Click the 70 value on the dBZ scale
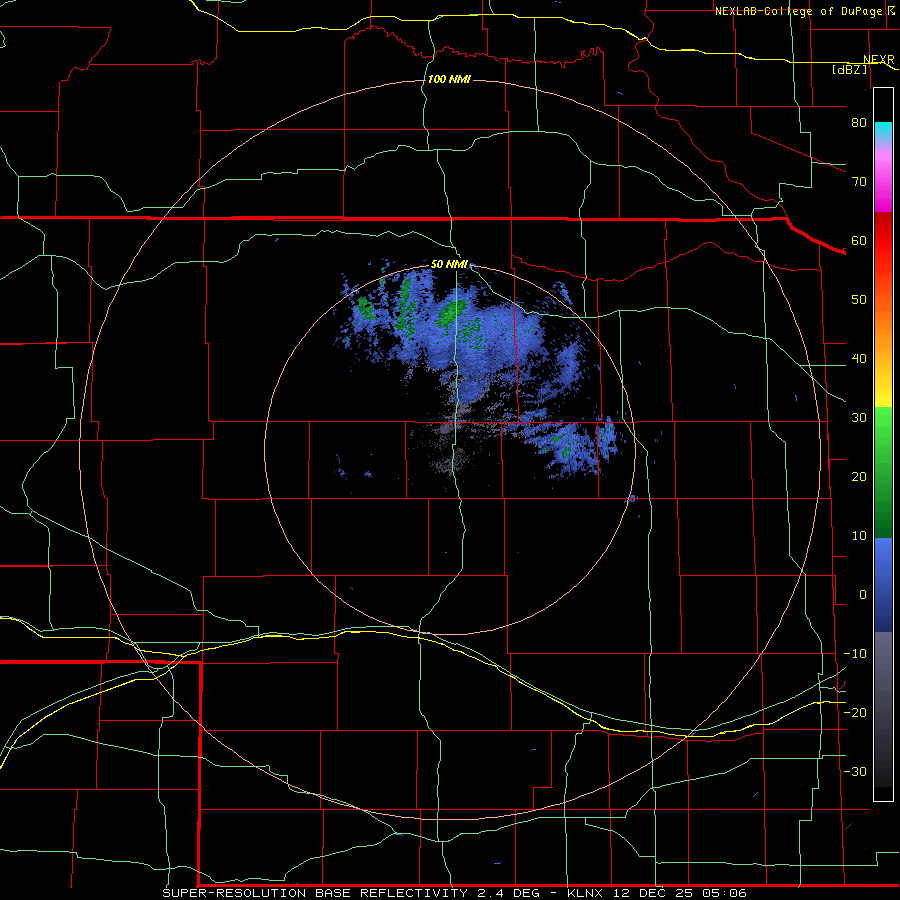 point(859,182)
